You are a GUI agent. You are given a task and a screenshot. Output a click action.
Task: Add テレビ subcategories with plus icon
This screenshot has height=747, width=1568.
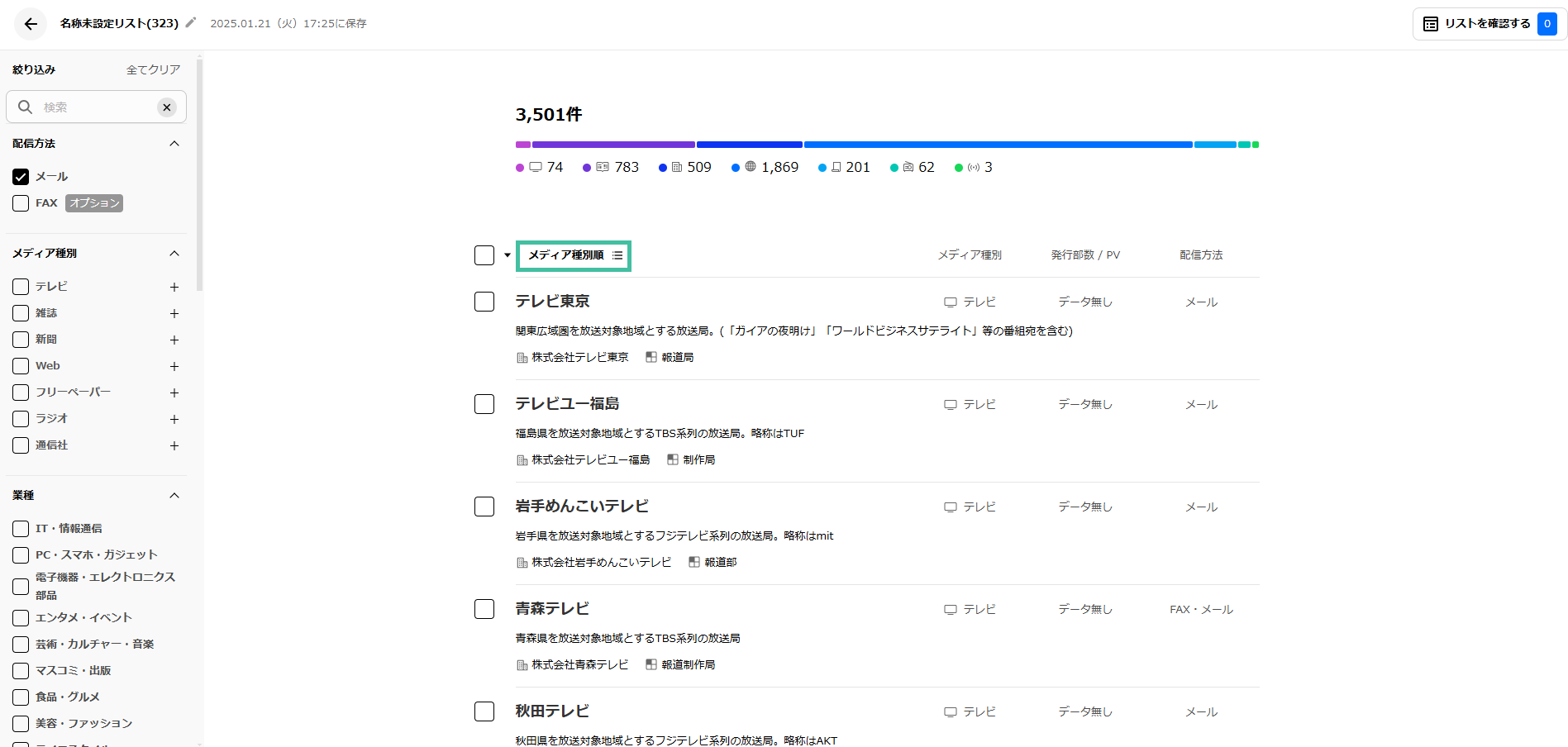(174, 287)
